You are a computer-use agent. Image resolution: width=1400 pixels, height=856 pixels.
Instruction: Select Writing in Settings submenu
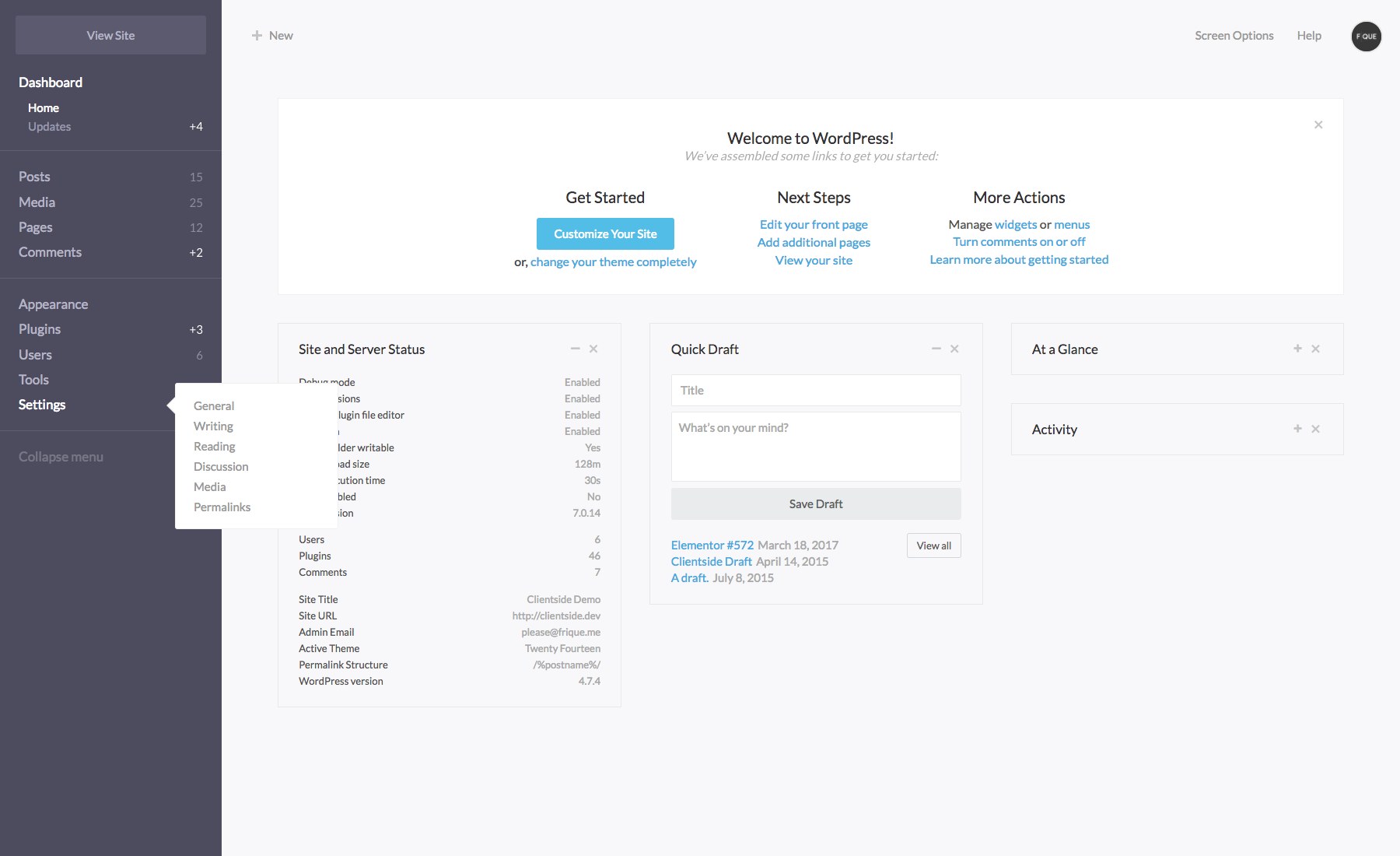tap(213, 426)
